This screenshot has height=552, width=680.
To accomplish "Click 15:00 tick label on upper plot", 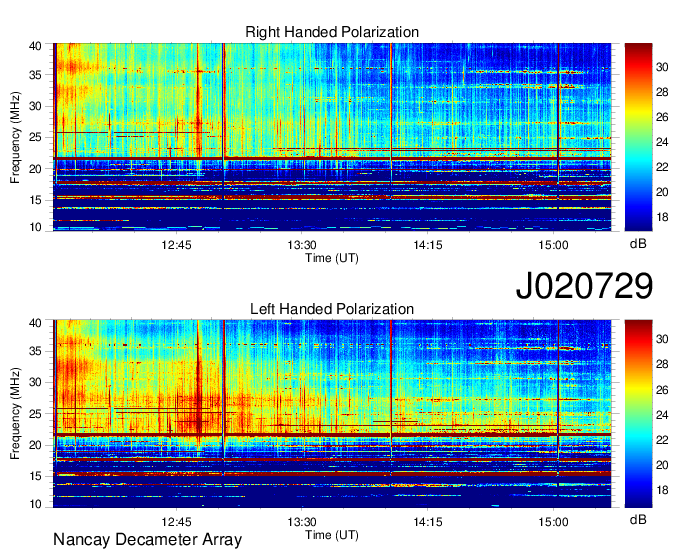I will click(553, 245).
